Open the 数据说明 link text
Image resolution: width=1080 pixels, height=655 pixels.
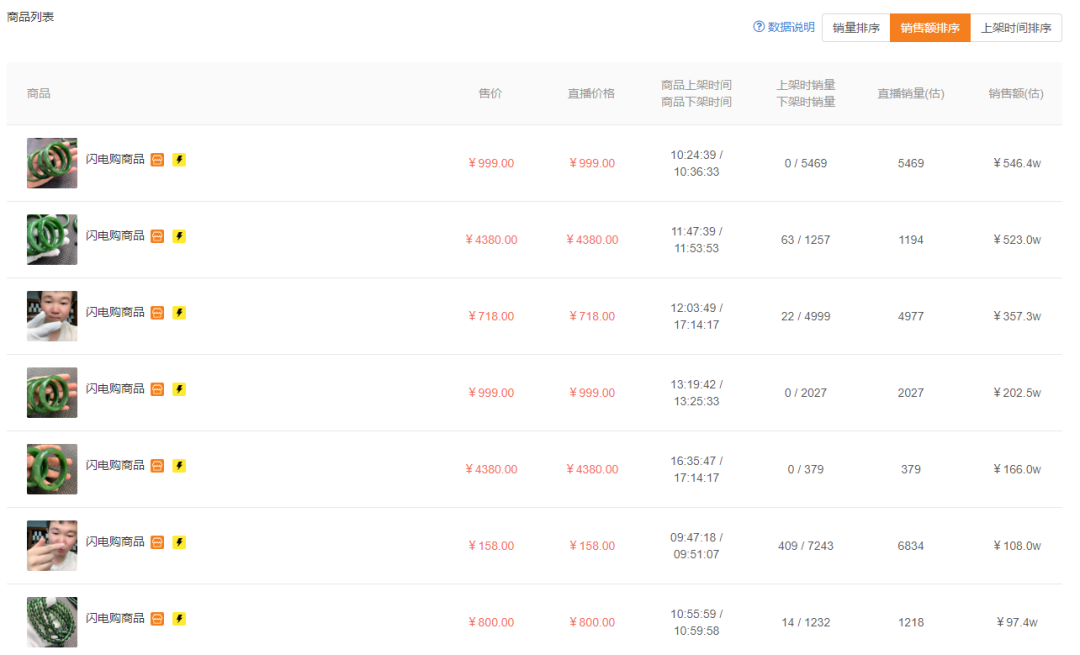(x=791, y=27)
